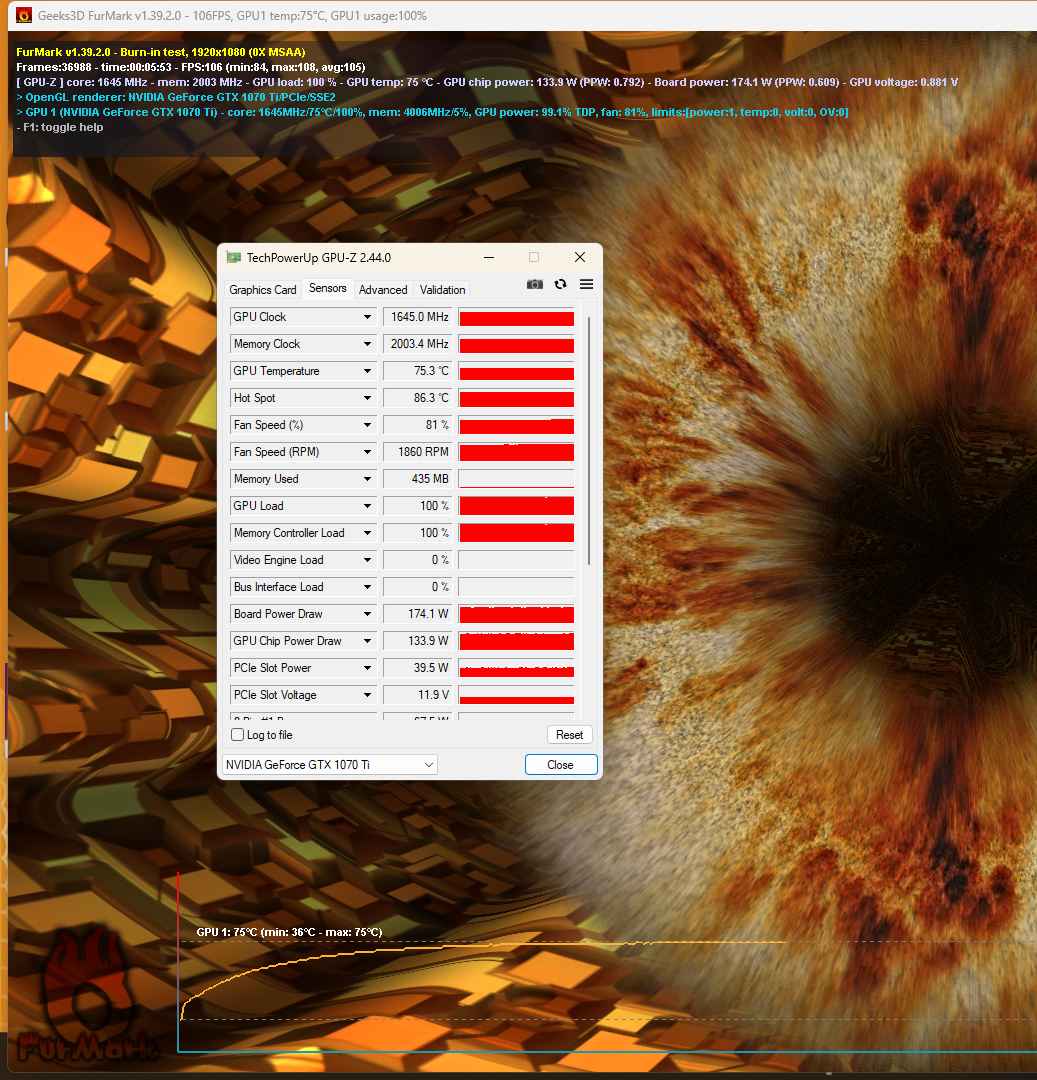
Task: Open the Memory Controller Load dropdown
Action: tap(367, 533)
